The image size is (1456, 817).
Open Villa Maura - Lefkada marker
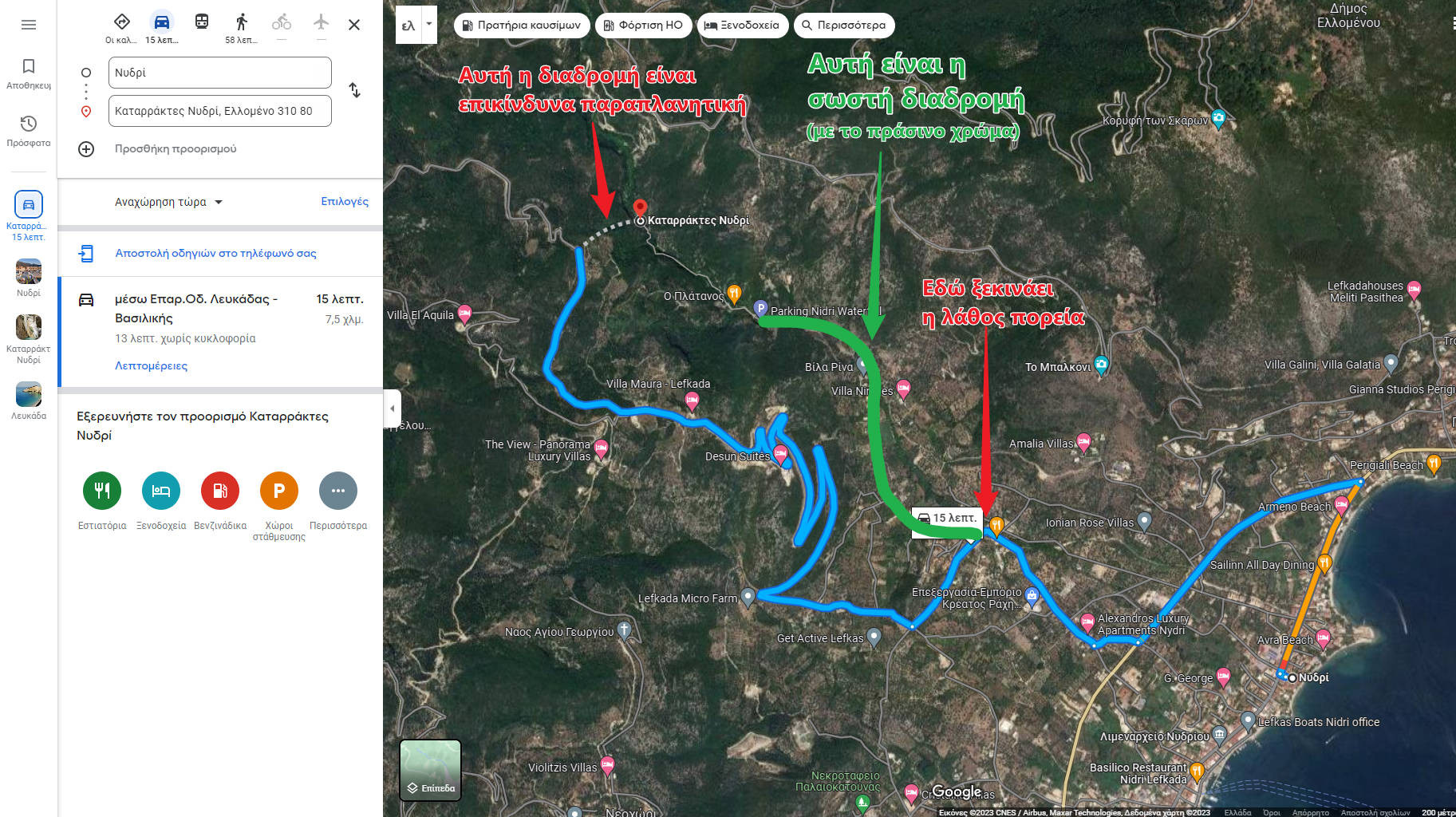(x=692, y=400)
